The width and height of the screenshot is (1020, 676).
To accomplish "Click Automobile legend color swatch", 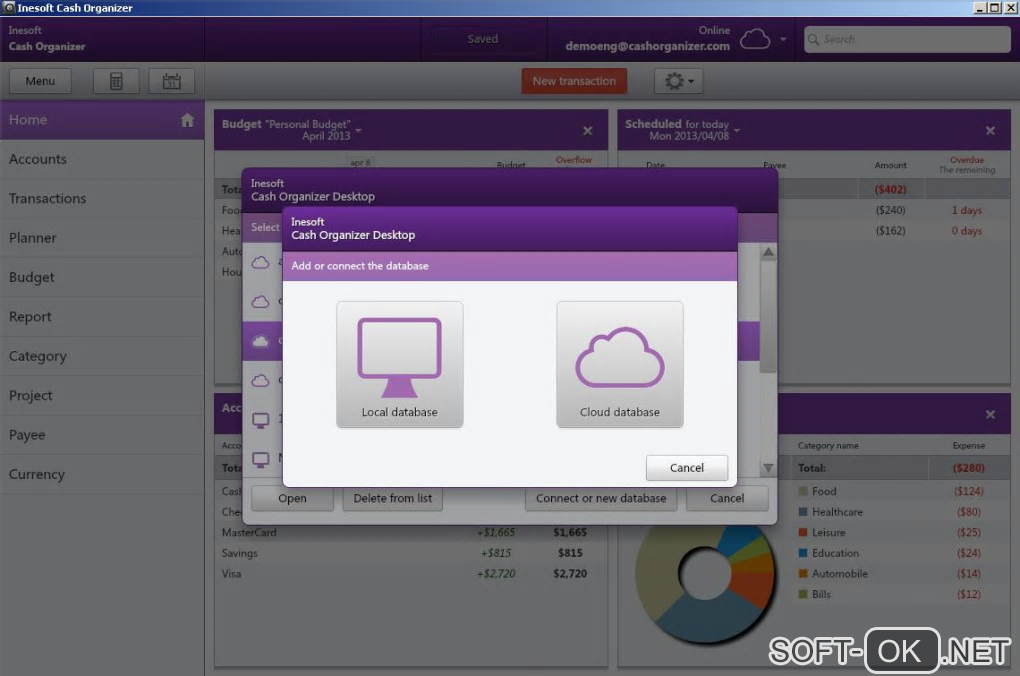I will click(803, 574).
